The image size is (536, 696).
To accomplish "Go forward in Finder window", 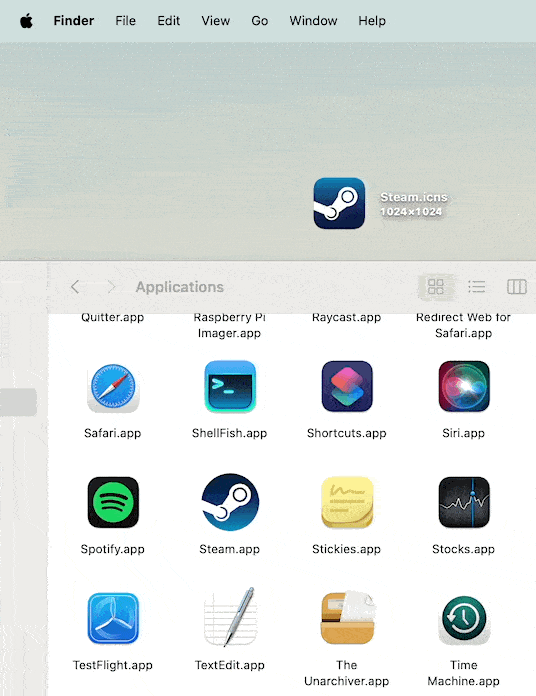I will click(x=111, y=287).
